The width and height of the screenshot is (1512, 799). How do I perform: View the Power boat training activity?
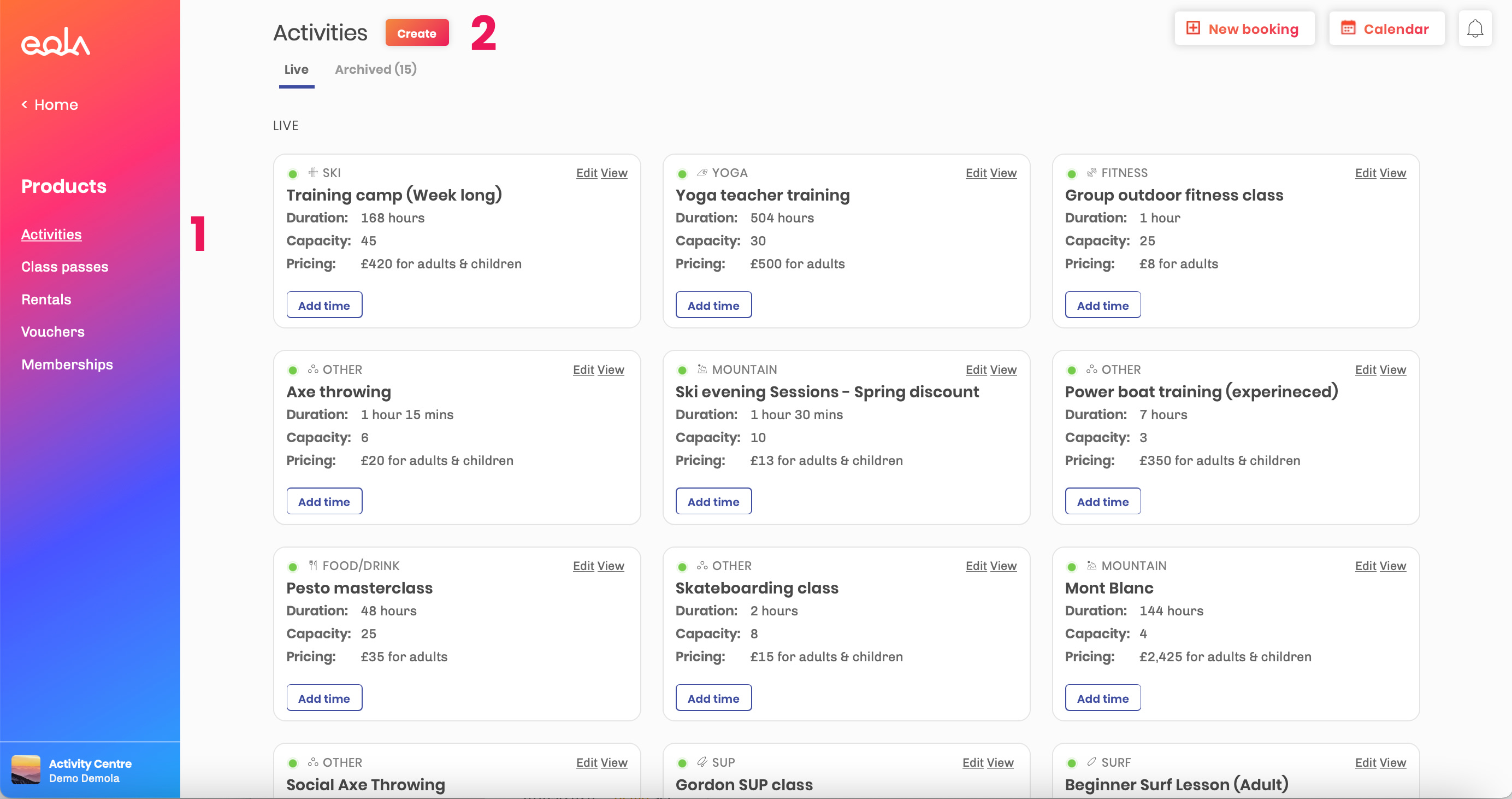click(x=1393, y=369)
